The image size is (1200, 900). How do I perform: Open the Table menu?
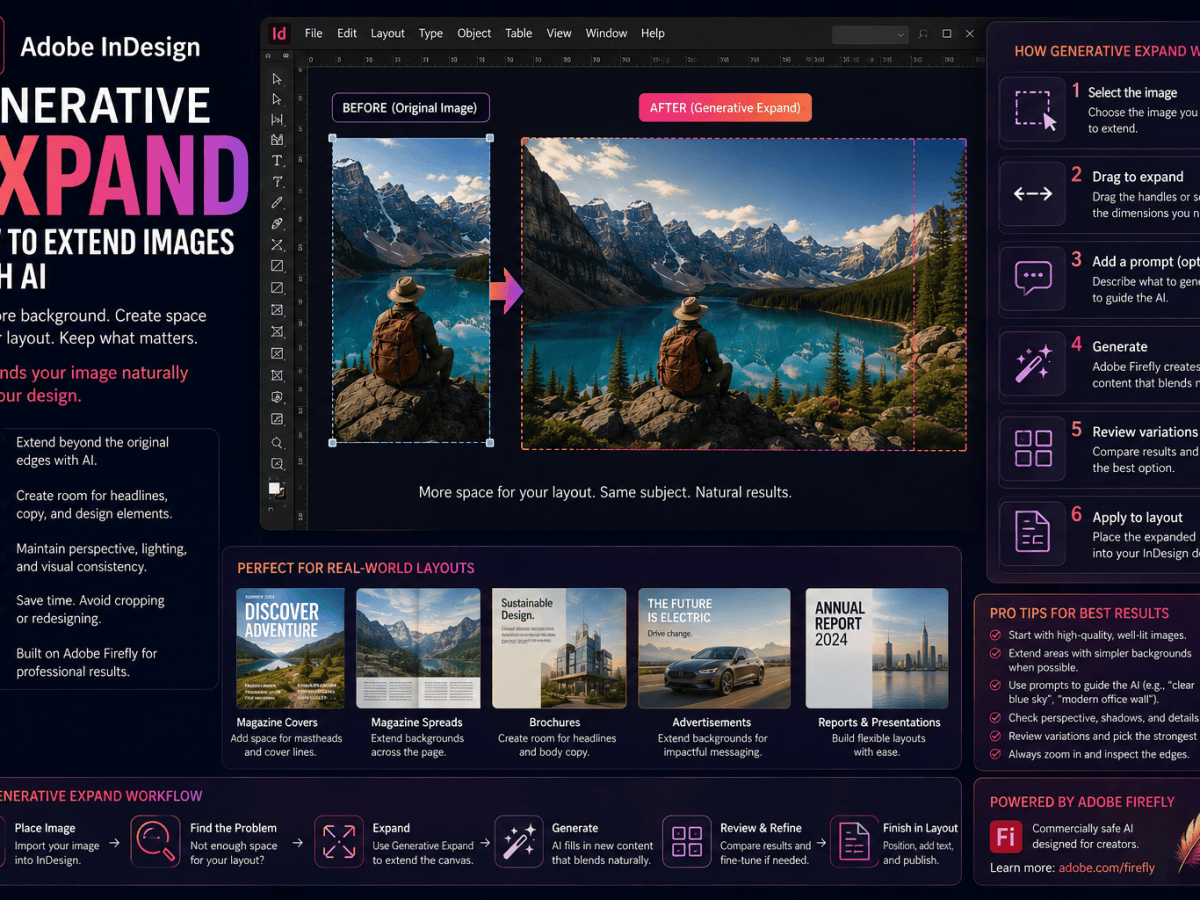(518, 33)
